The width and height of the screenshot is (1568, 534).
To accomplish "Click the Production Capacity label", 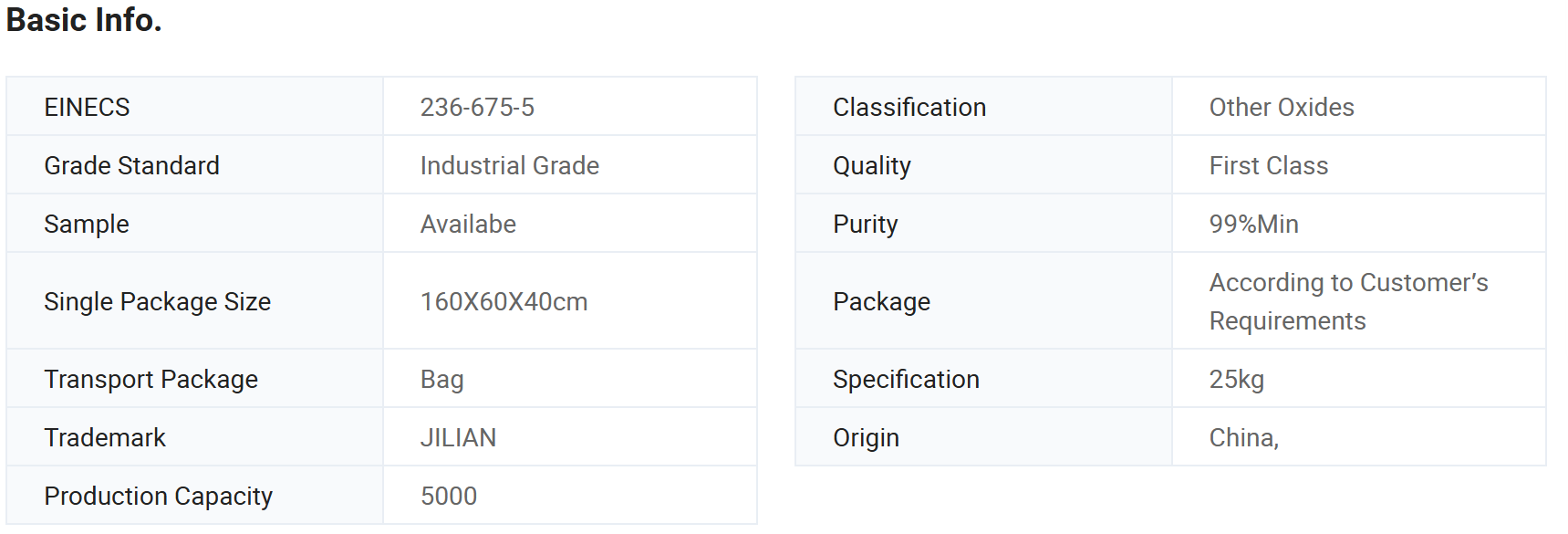I will coord(159,497).
